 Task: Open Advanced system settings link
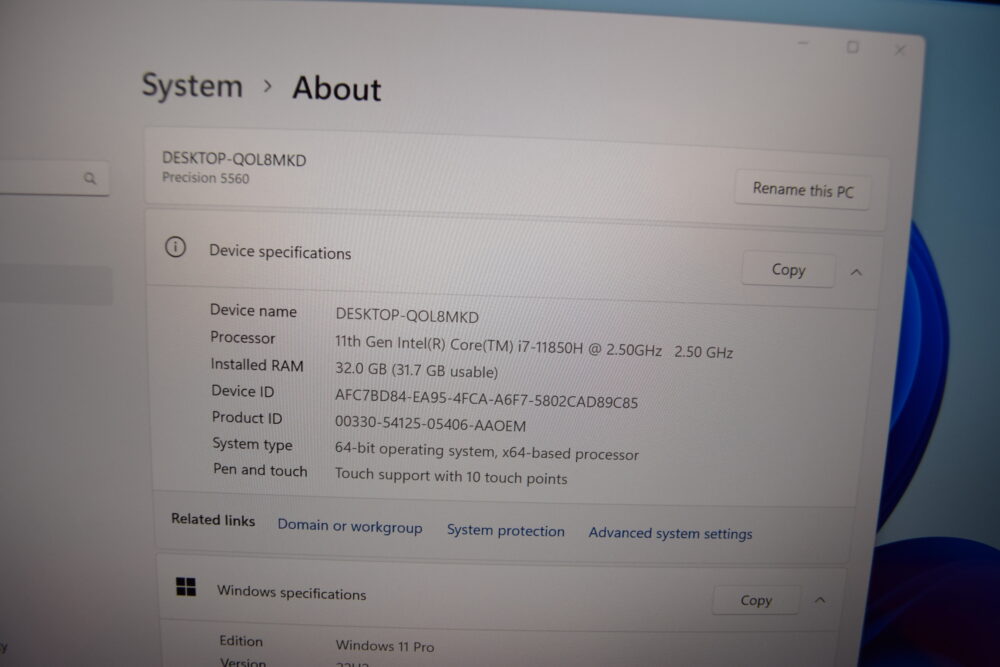point(670,533)
